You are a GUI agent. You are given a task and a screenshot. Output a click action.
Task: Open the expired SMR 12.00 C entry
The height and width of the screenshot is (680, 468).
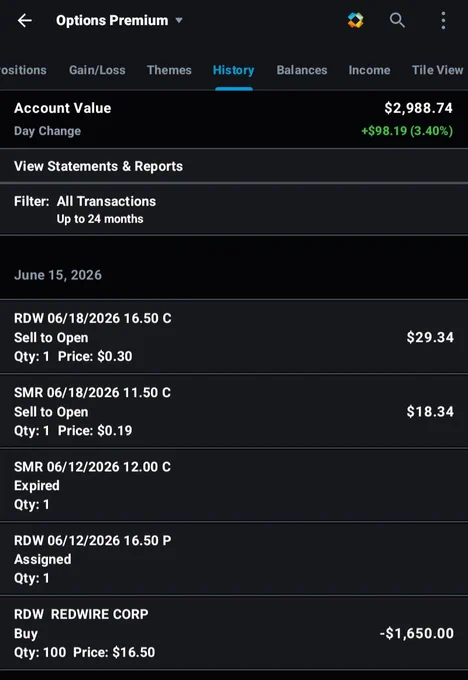(234, 485)
